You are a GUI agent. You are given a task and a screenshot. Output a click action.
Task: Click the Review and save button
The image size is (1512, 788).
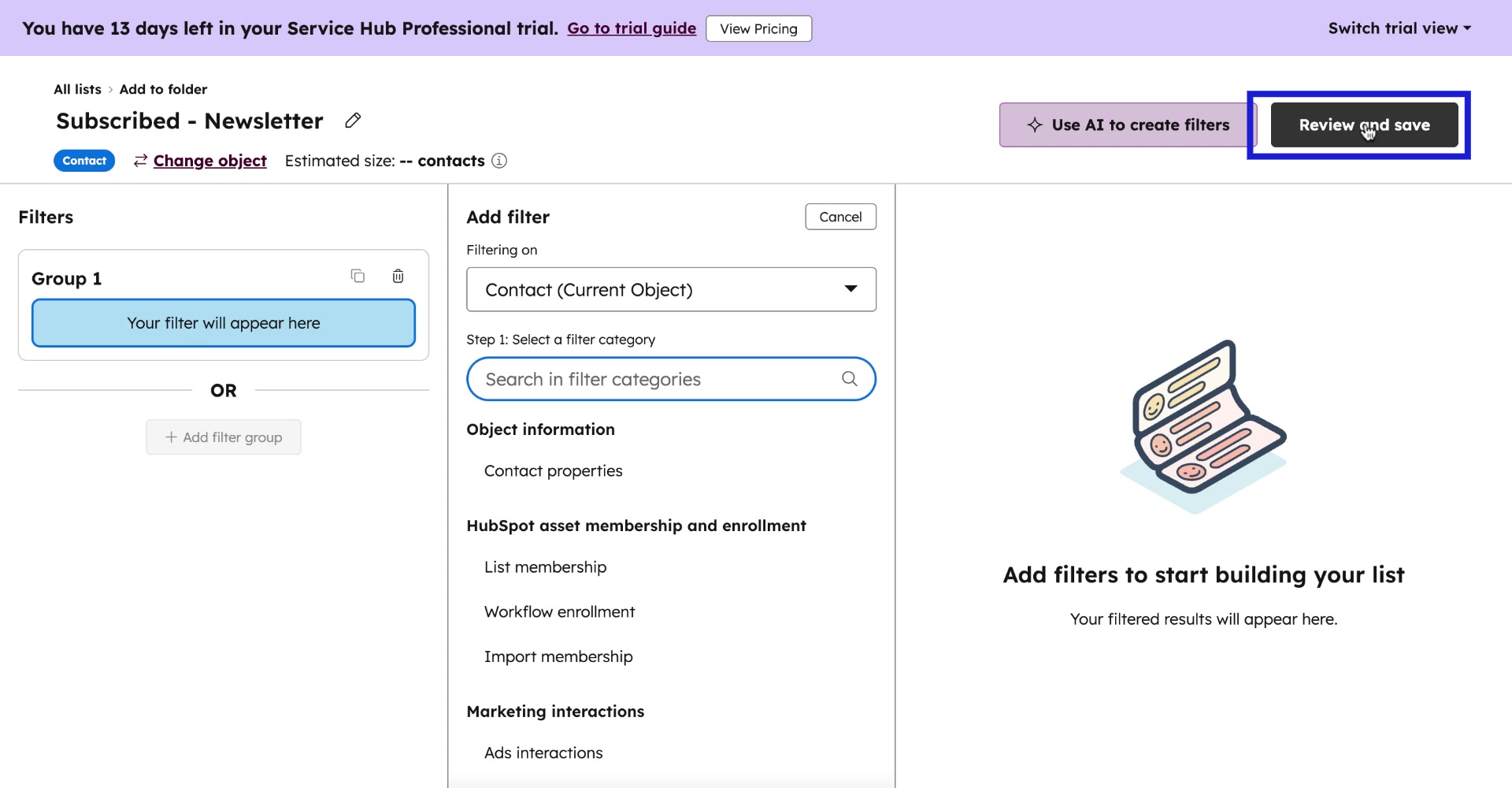[1363, 125]
